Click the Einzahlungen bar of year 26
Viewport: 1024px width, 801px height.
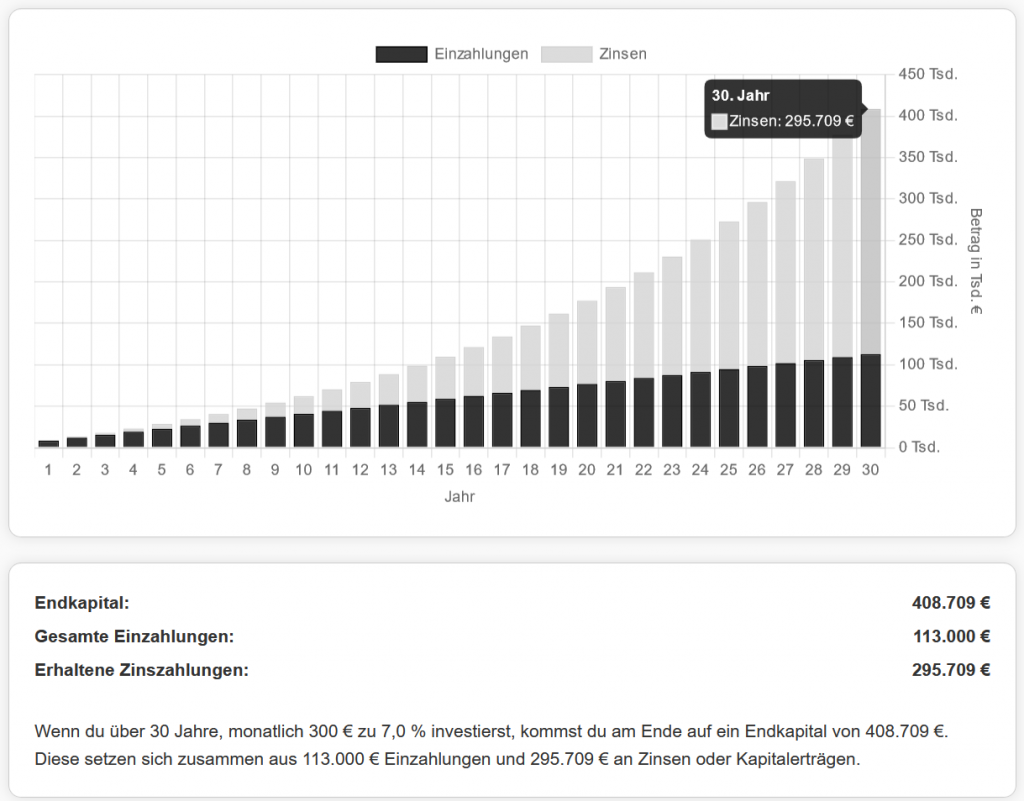coord(757,407)
